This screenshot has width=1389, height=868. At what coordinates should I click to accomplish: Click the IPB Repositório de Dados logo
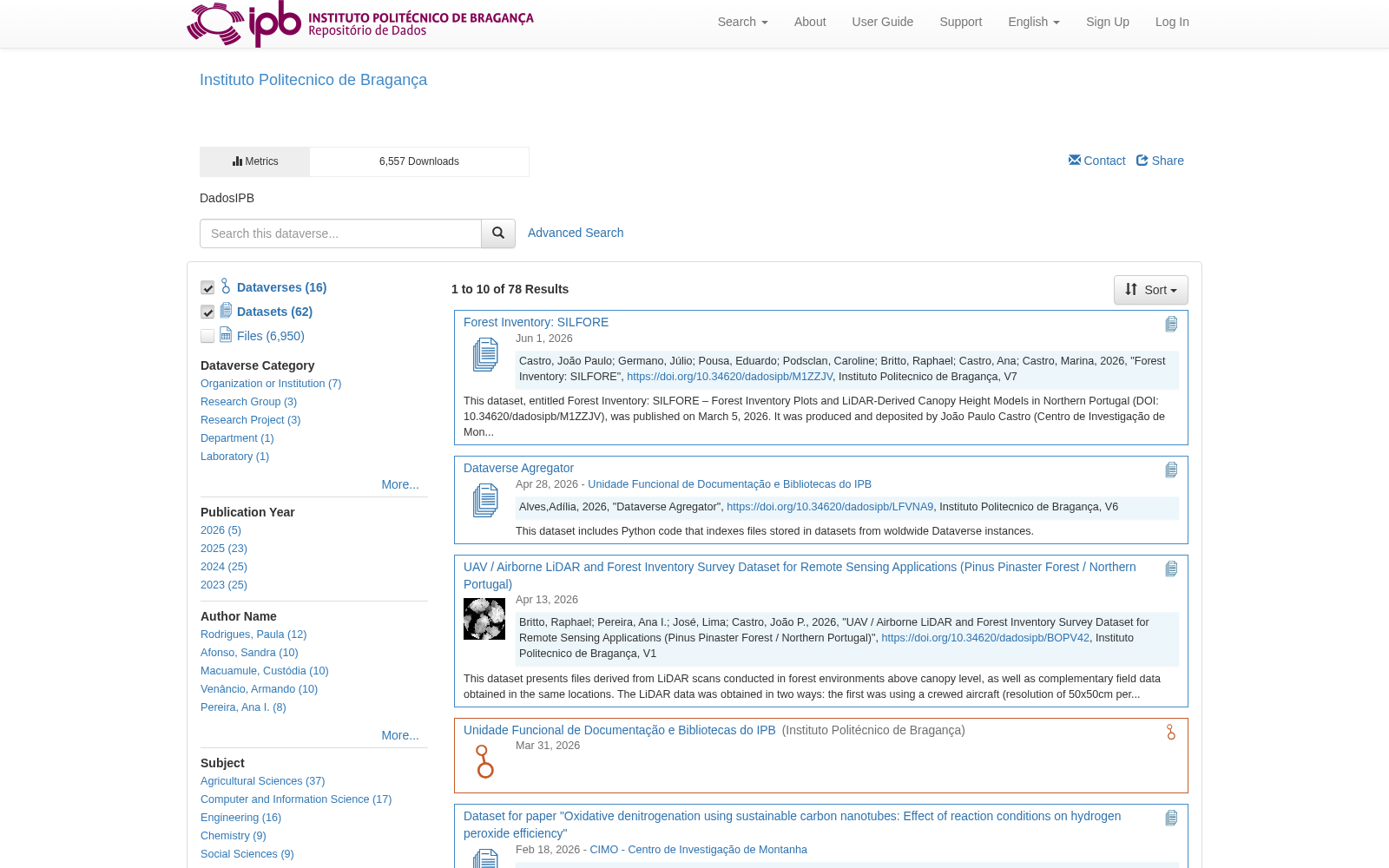360,23
